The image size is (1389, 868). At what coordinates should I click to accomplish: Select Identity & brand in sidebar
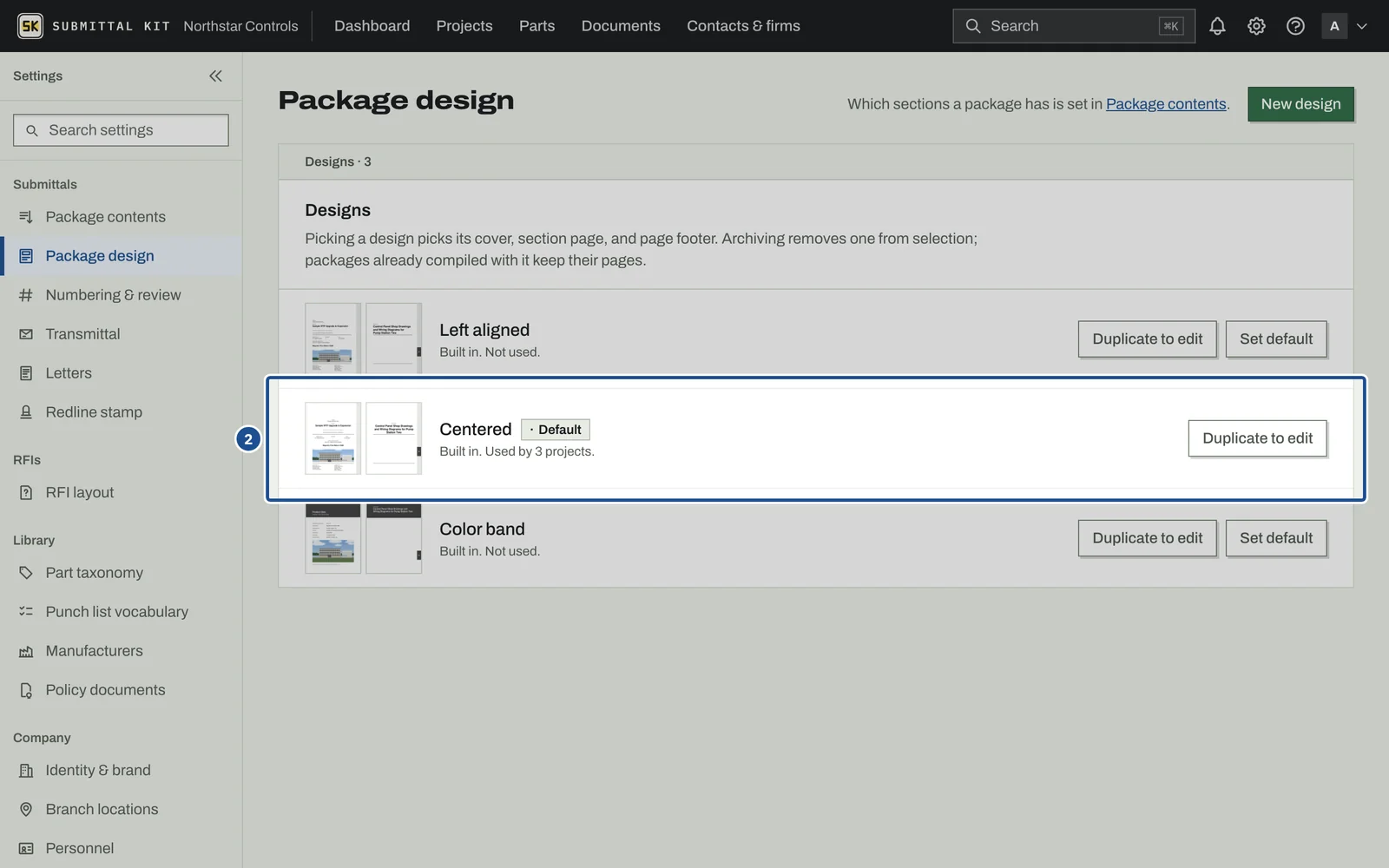(121, 771)
